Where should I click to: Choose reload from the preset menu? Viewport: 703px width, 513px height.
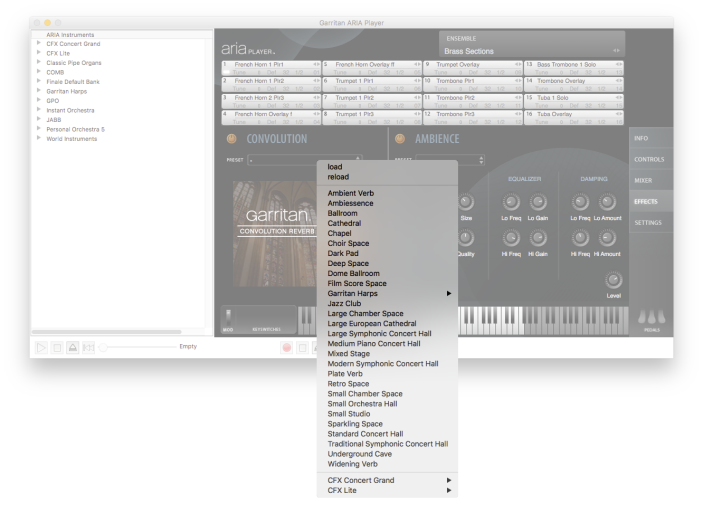[x=338, y=177]
